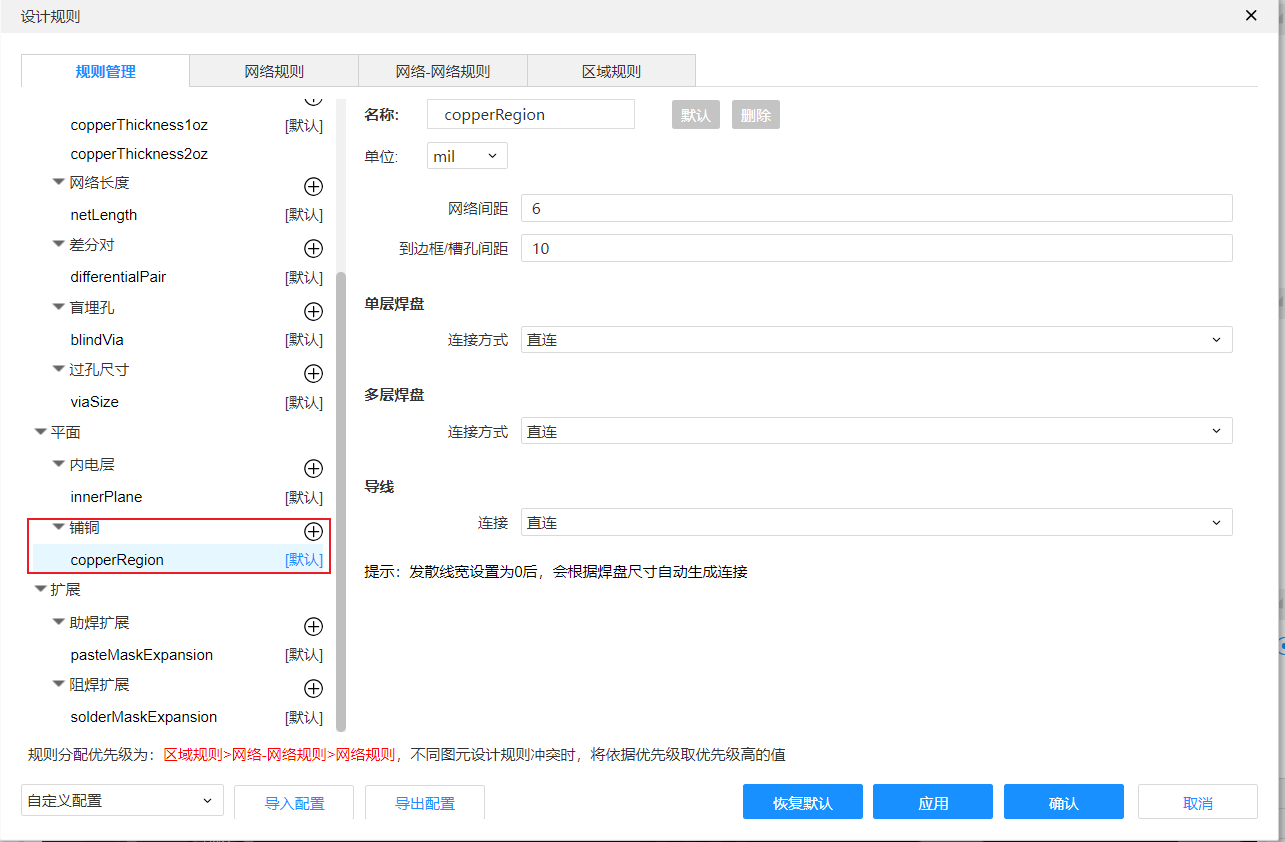Screen dimensions: 1285x842
Task: Open the 单位 mil dropdown
Action: (x=467, y=156)
